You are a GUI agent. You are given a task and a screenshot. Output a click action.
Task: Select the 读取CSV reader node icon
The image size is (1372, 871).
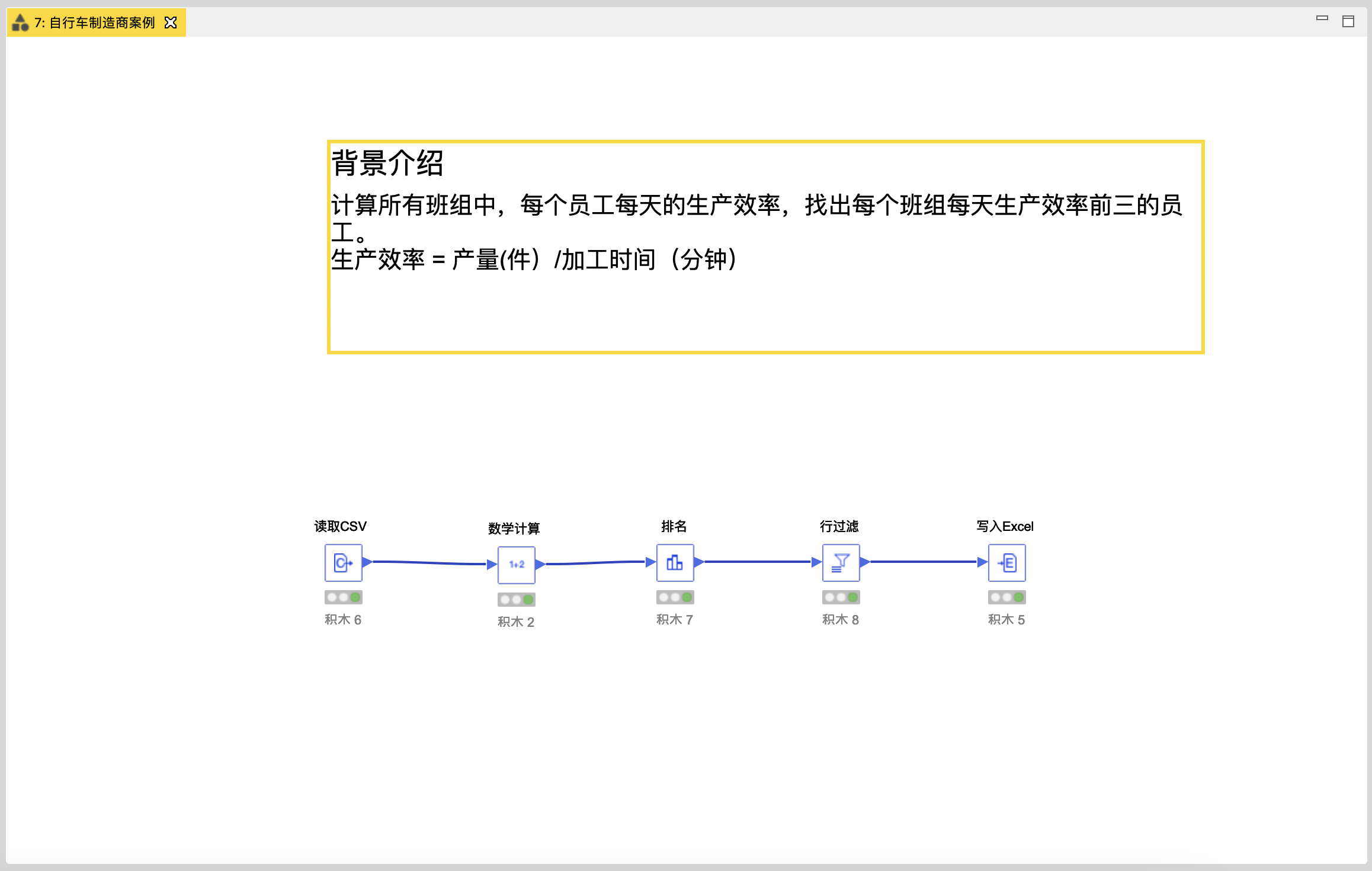343,562
